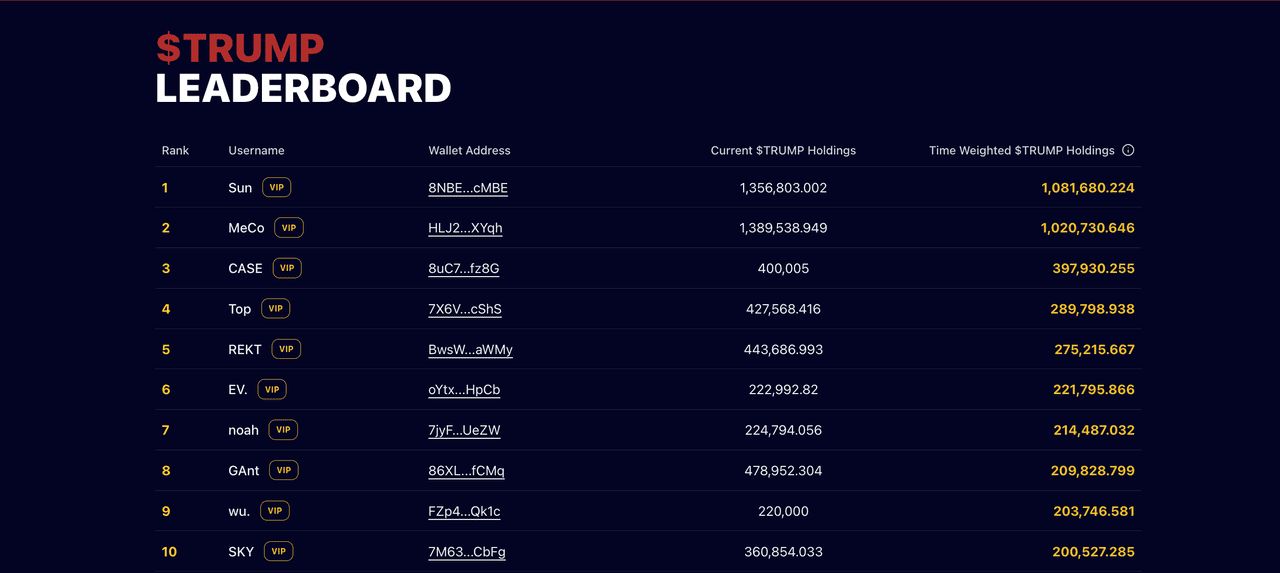Screen dimensions: 1280x573
Task: Click the VIP badge beside CASE
Action: 287,268
